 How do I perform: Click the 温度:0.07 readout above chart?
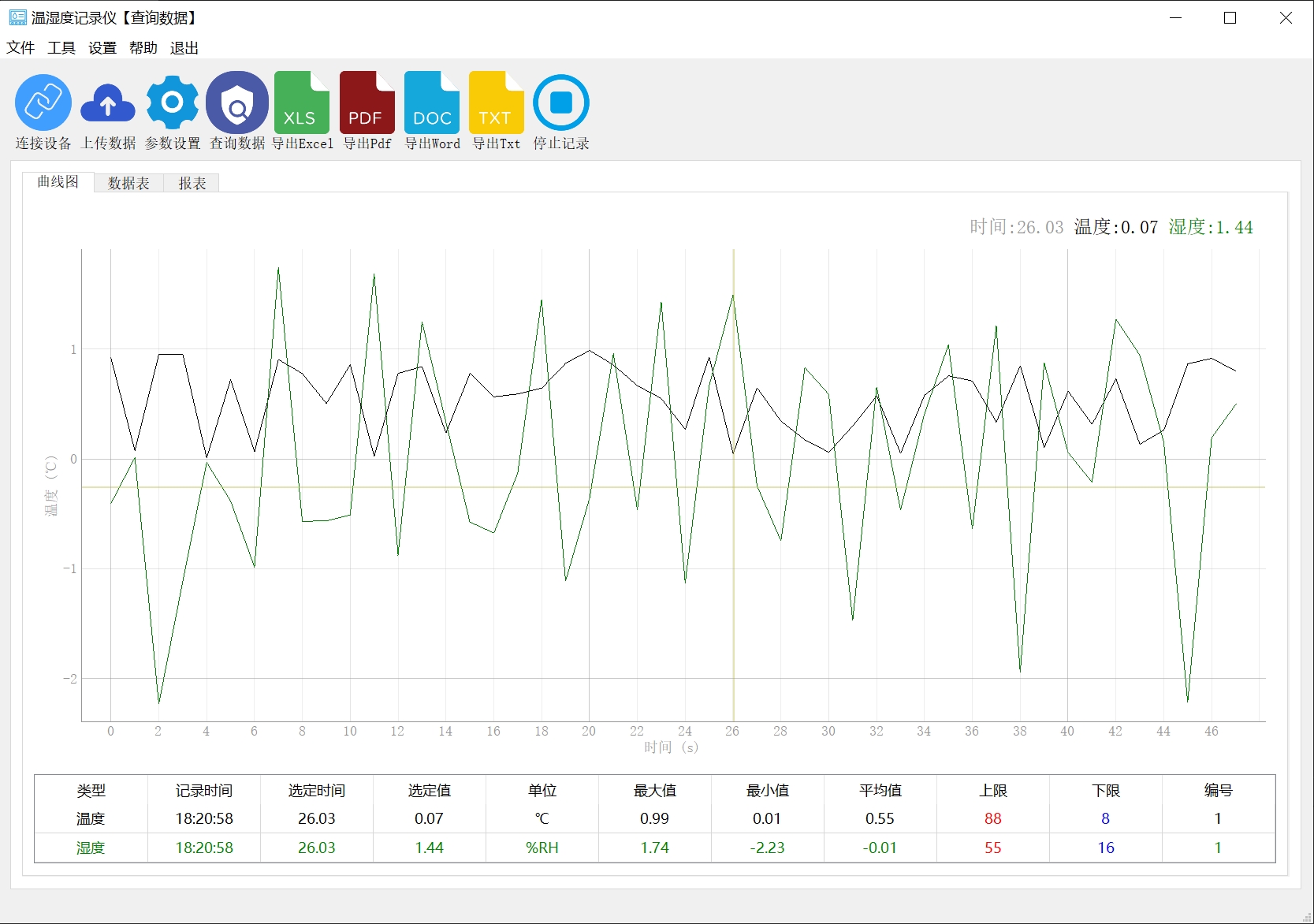click(x=1116, y=227)
